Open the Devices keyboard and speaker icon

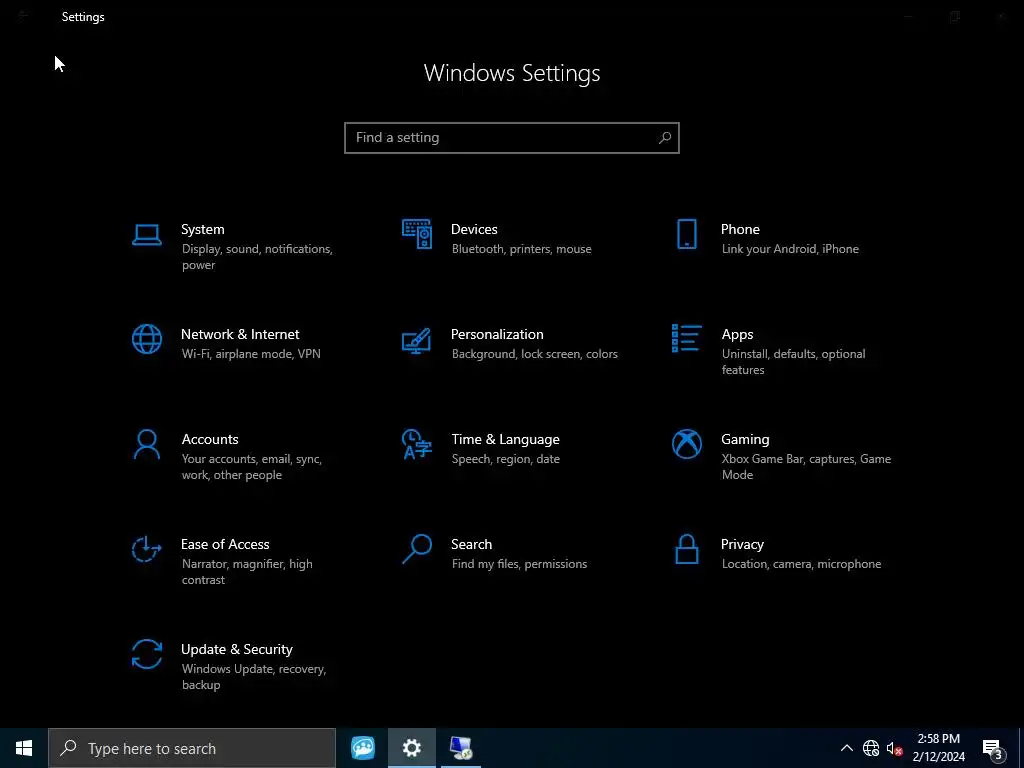pyautogui.click(x=417, y=234)
